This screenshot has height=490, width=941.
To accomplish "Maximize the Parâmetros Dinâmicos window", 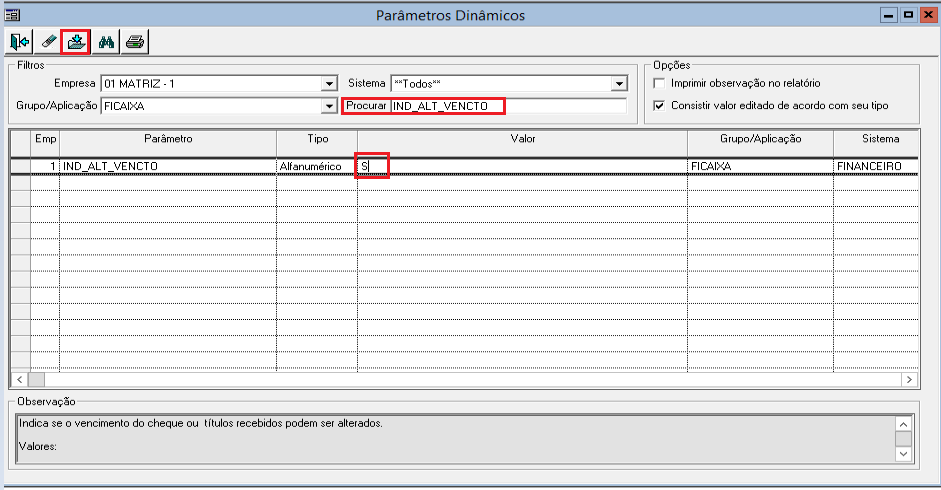I will (x=908, y=15).
